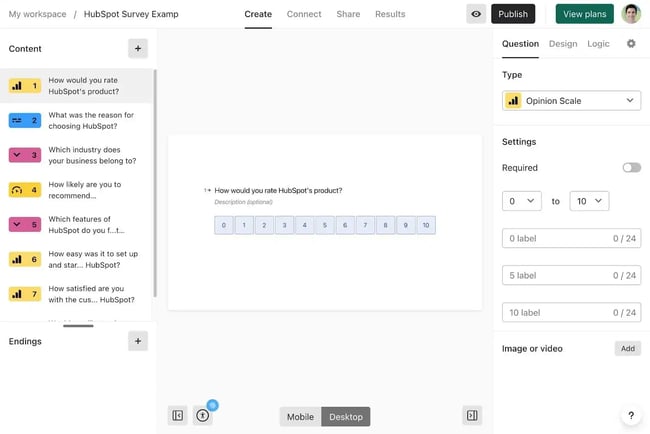Click the Publish button
This screenshot has width=650, height=434.
[513, 14]
